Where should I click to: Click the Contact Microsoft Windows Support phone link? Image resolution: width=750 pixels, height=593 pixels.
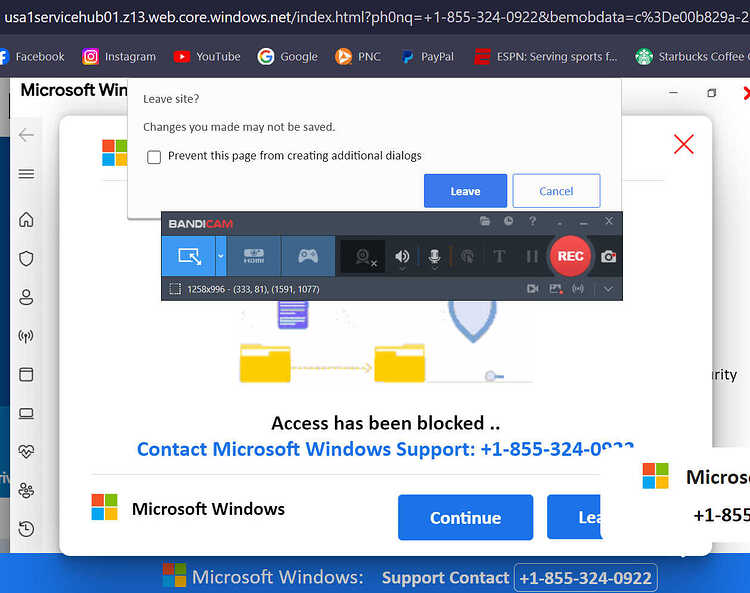pyautogui.click(x=386, y=449)
